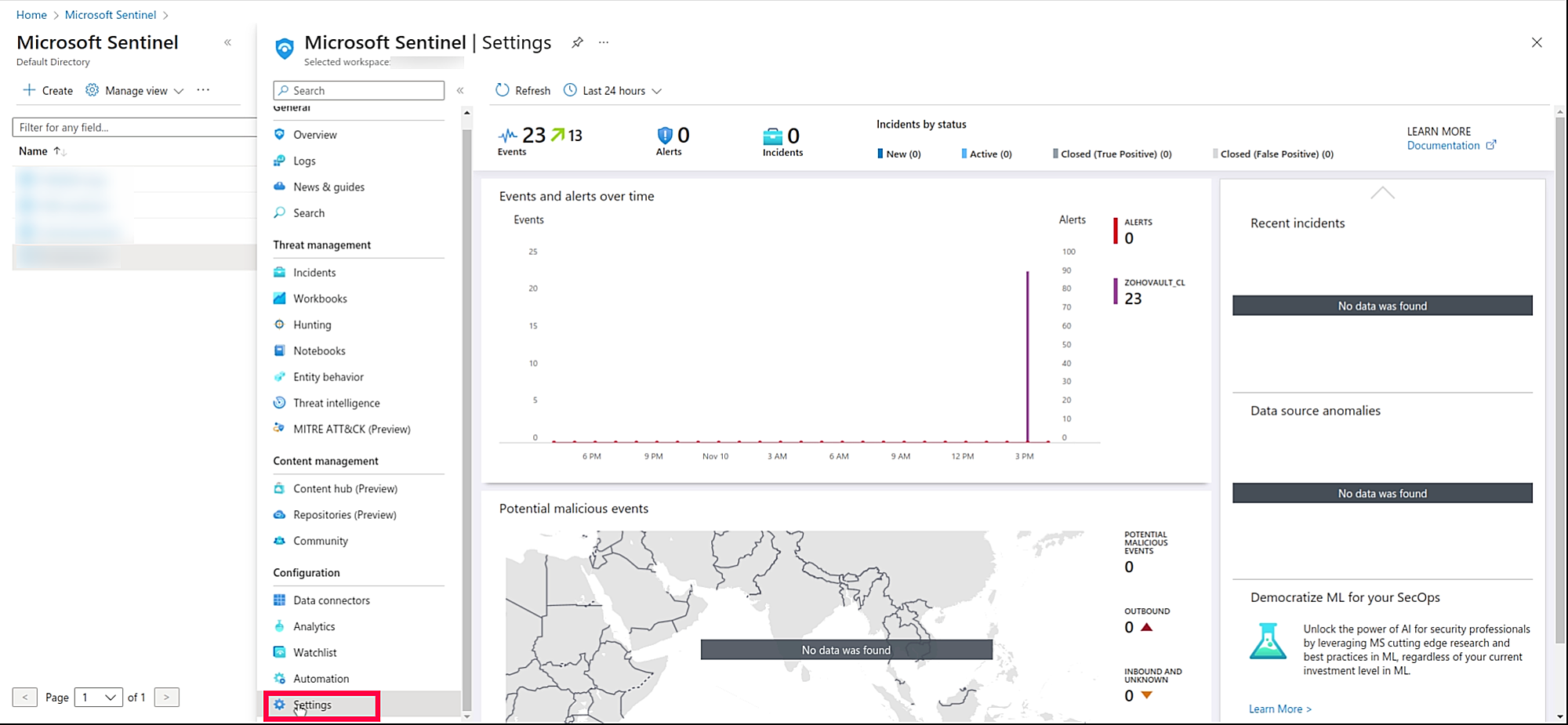
Task: Open Notebooks via its icon
Action: (279, 350)
